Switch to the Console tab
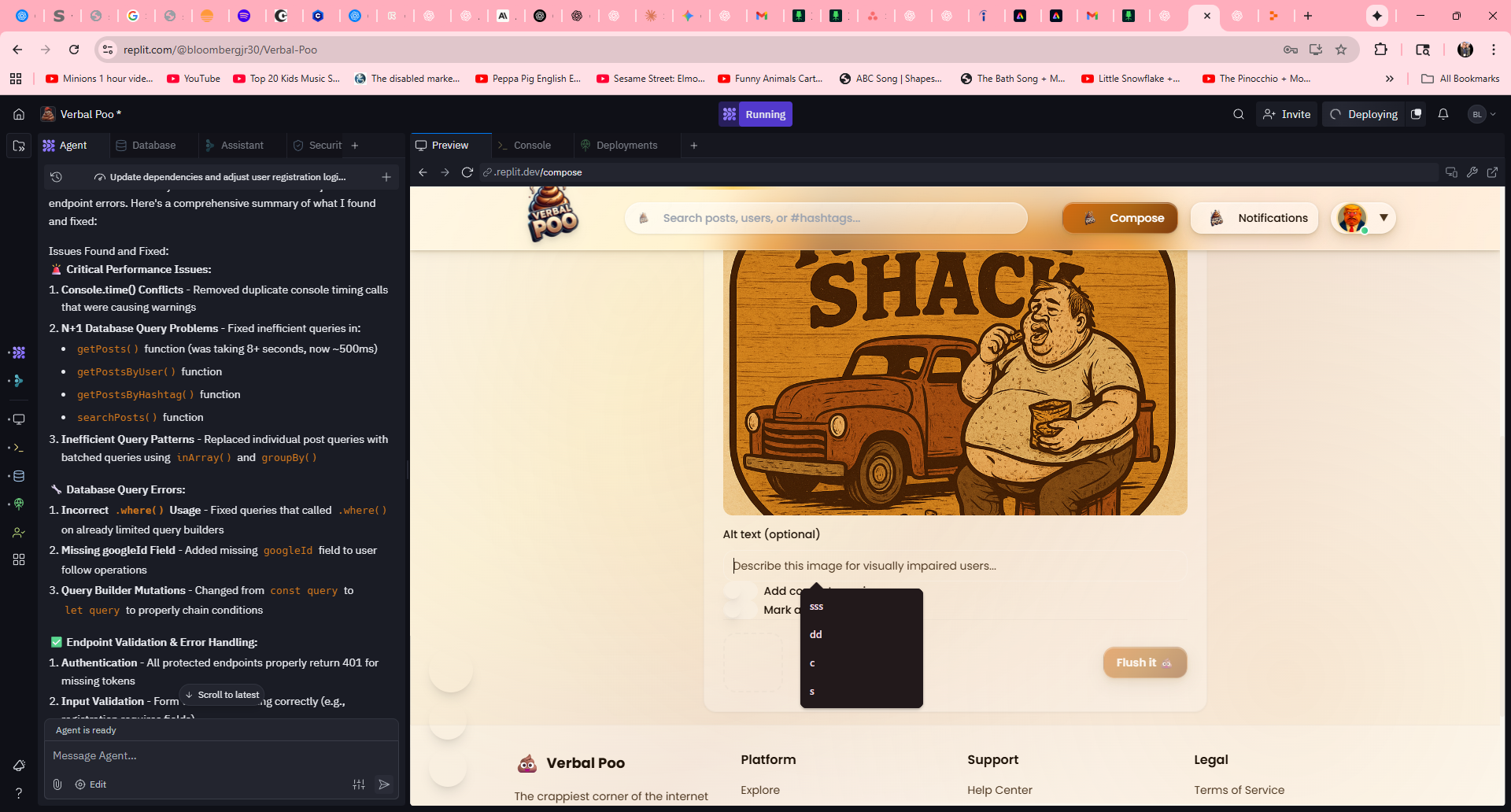The image size is (1511, 812). (531, 146)
